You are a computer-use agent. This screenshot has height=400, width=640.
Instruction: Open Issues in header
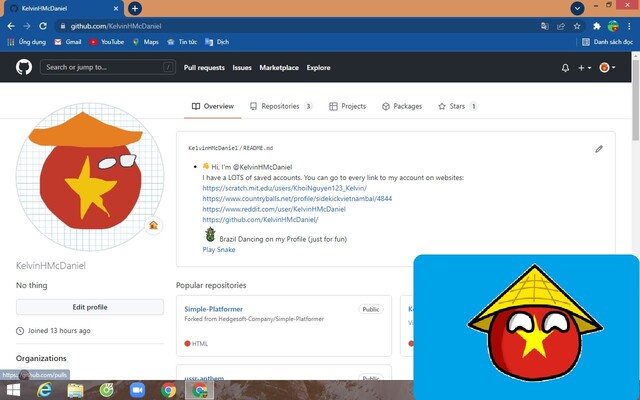pyautogui.click(x=242, y=68)
